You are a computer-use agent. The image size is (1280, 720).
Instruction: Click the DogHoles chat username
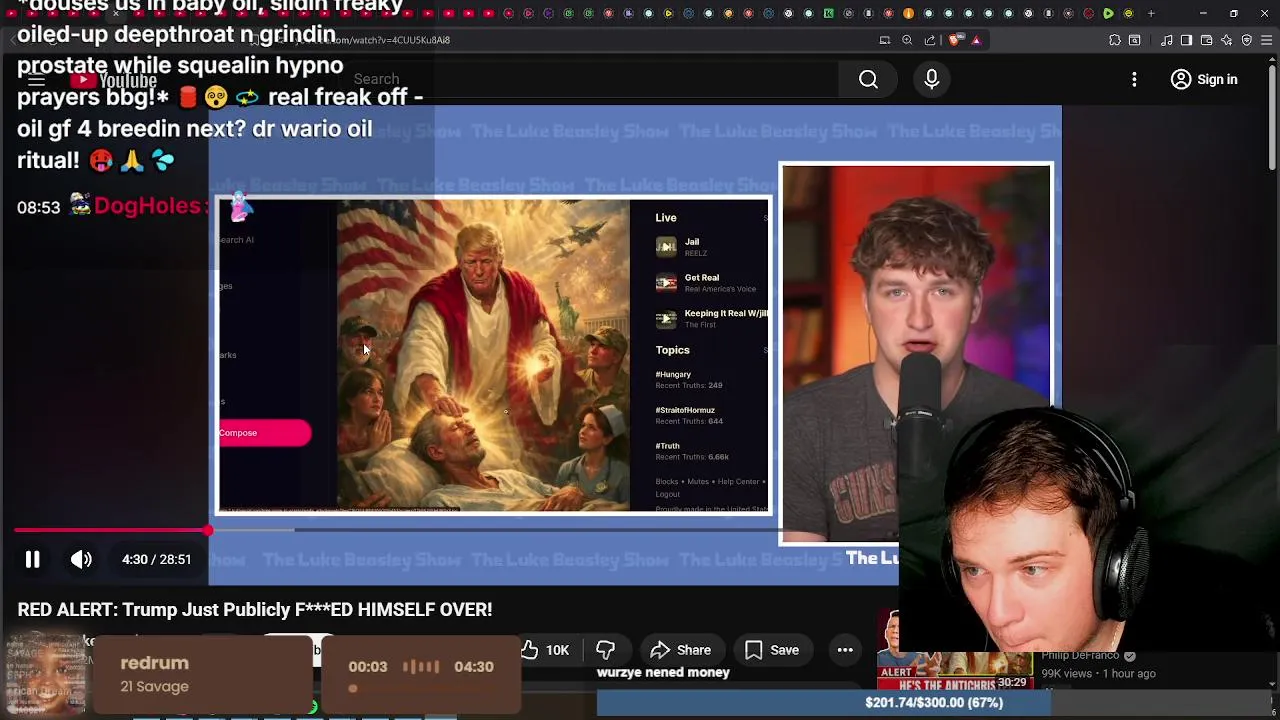[x=150, y=206]
